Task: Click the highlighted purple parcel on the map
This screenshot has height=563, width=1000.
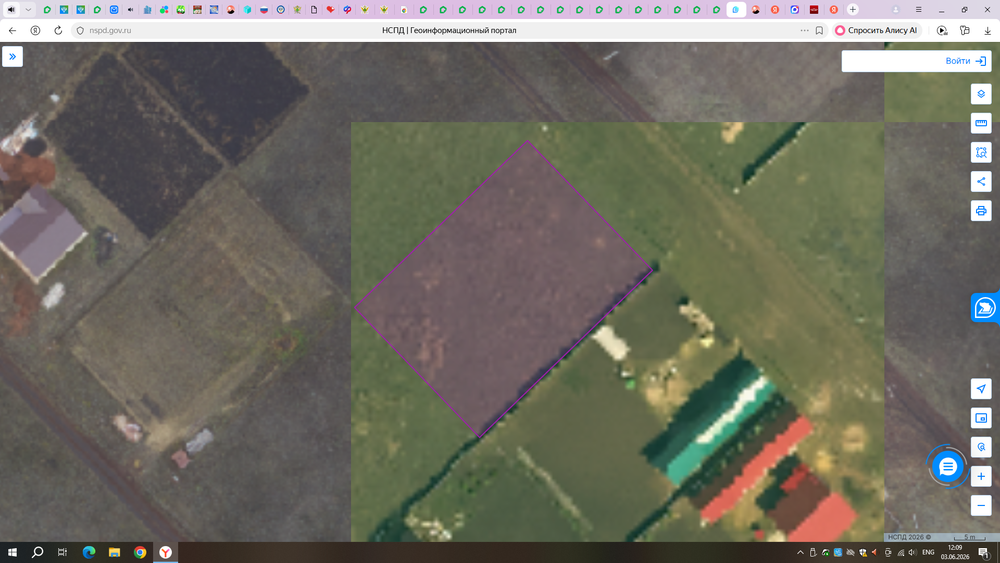Action: click(504, 289)
